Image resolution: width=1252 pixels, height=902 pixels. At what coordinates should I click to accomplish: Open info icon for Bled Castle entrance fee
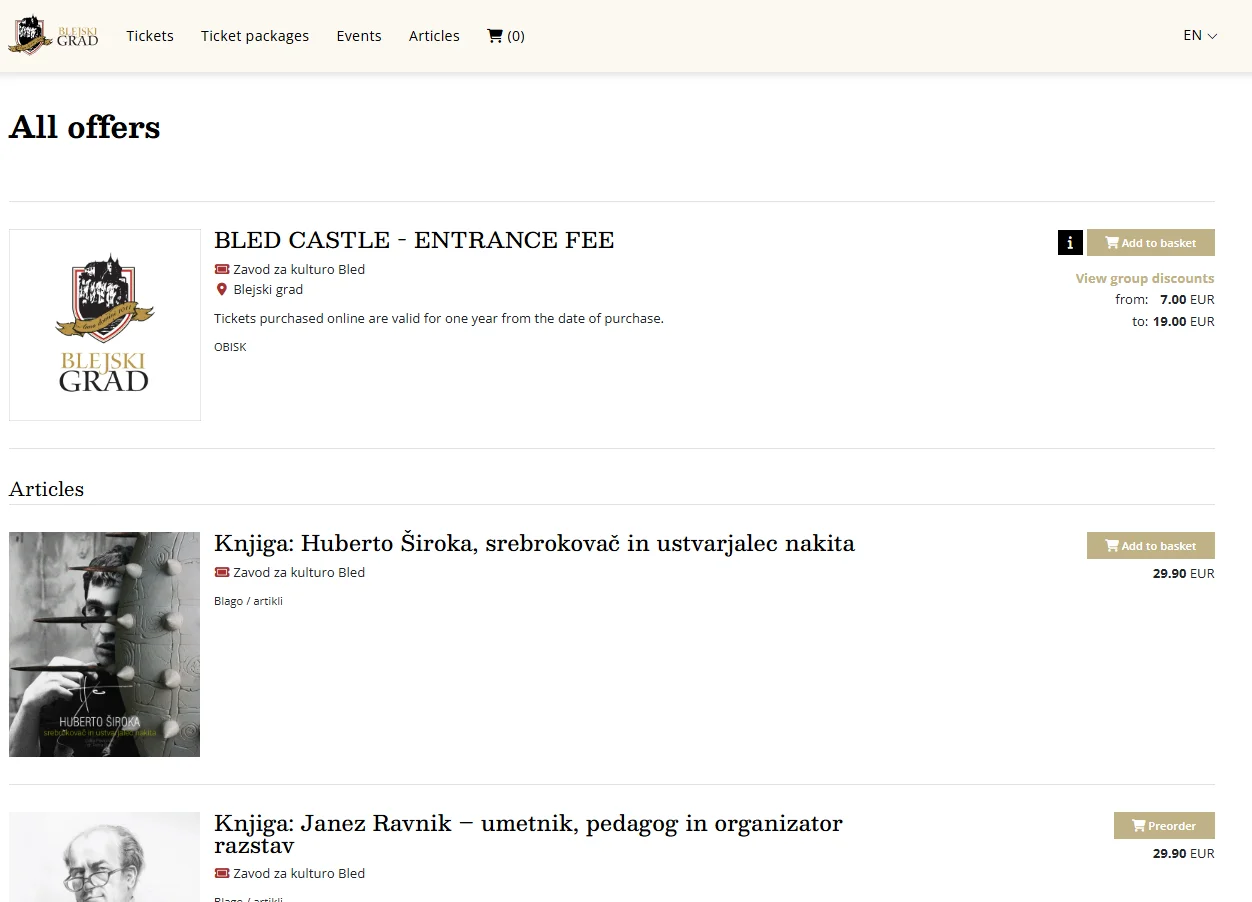pos(1070,242)
